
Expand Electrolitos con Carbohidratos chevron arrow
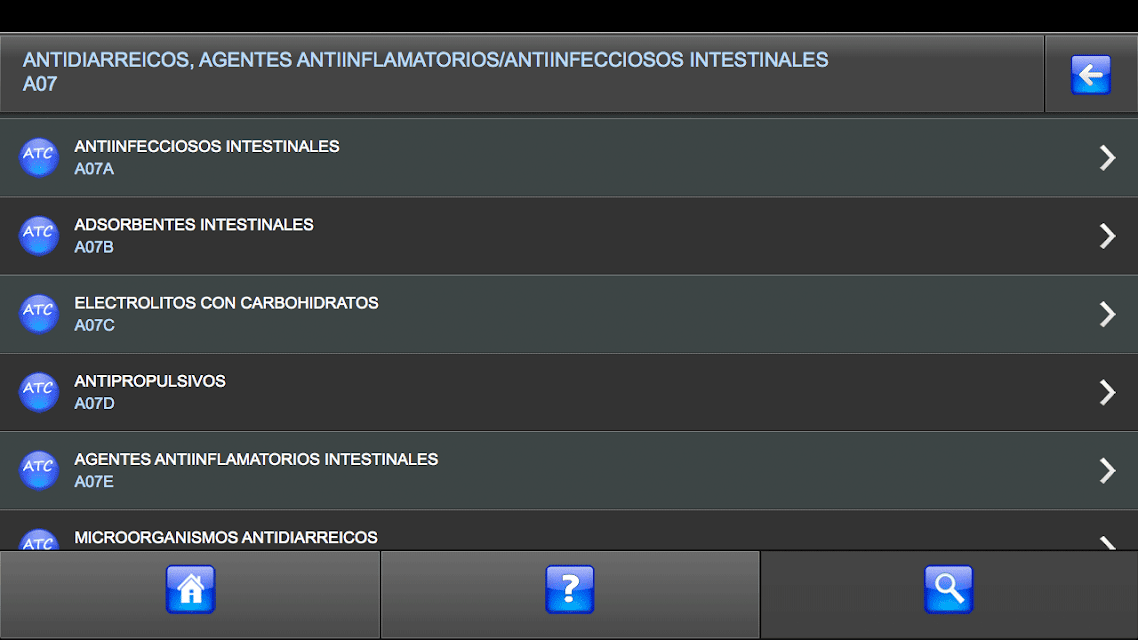pos(1107,314)
